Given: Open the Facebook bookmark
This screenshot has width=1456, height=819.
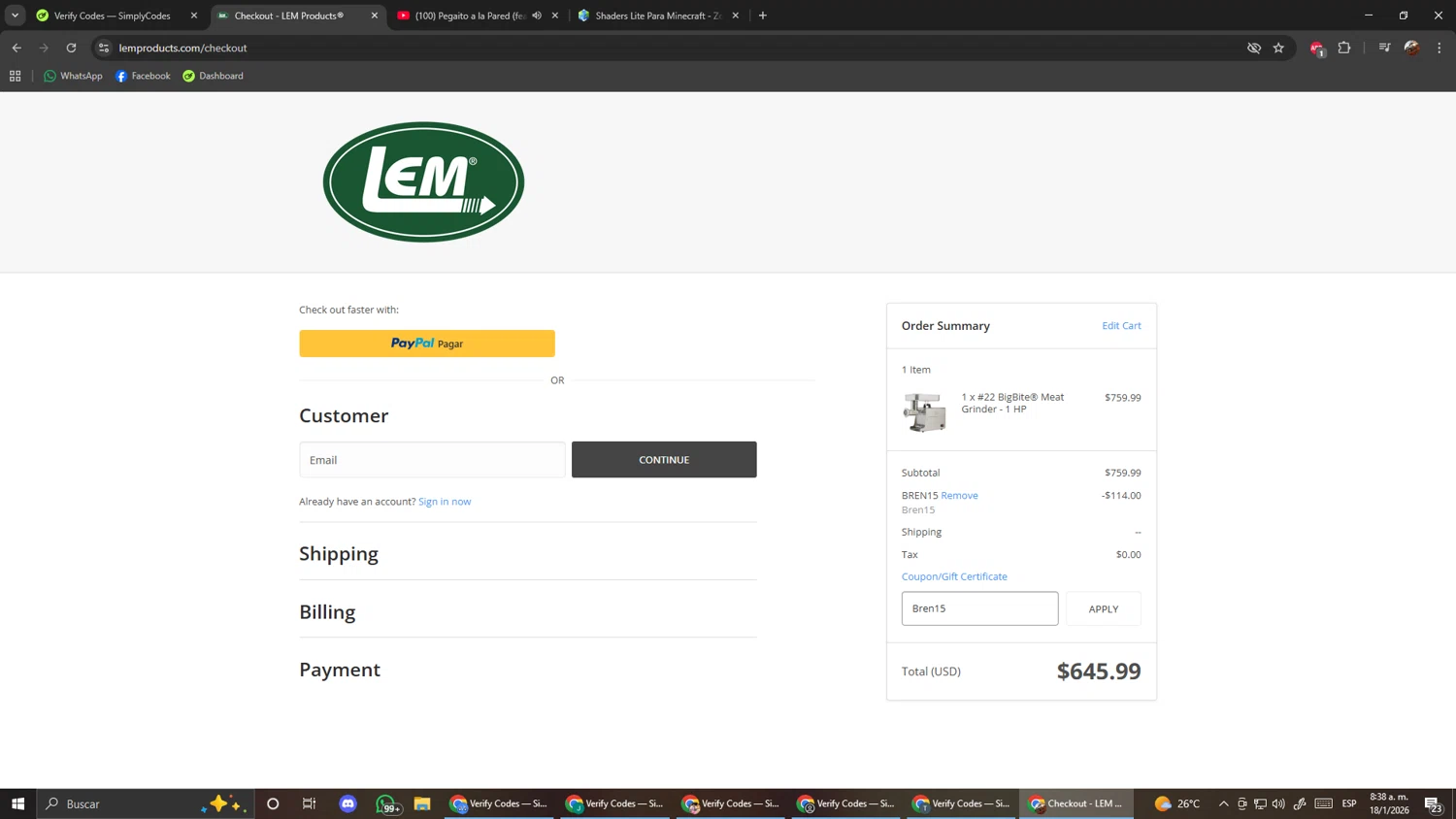Looking at the screenshot, I should tap(143, 76).
